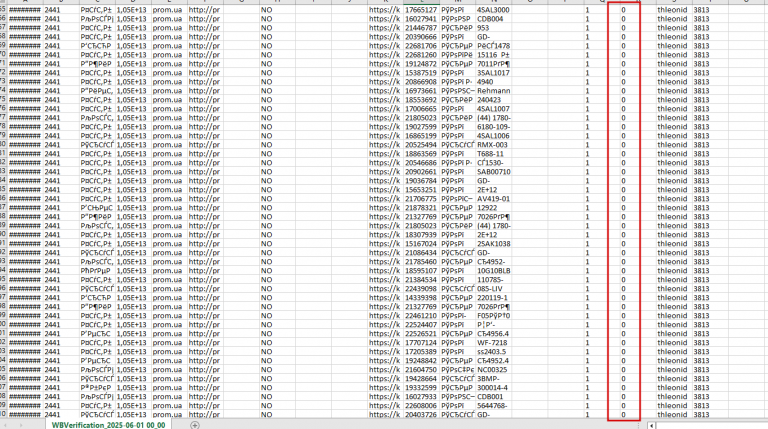Select cell with code 3BMP-
Viewport: 768px width, 429px height.
pos(493,379)
